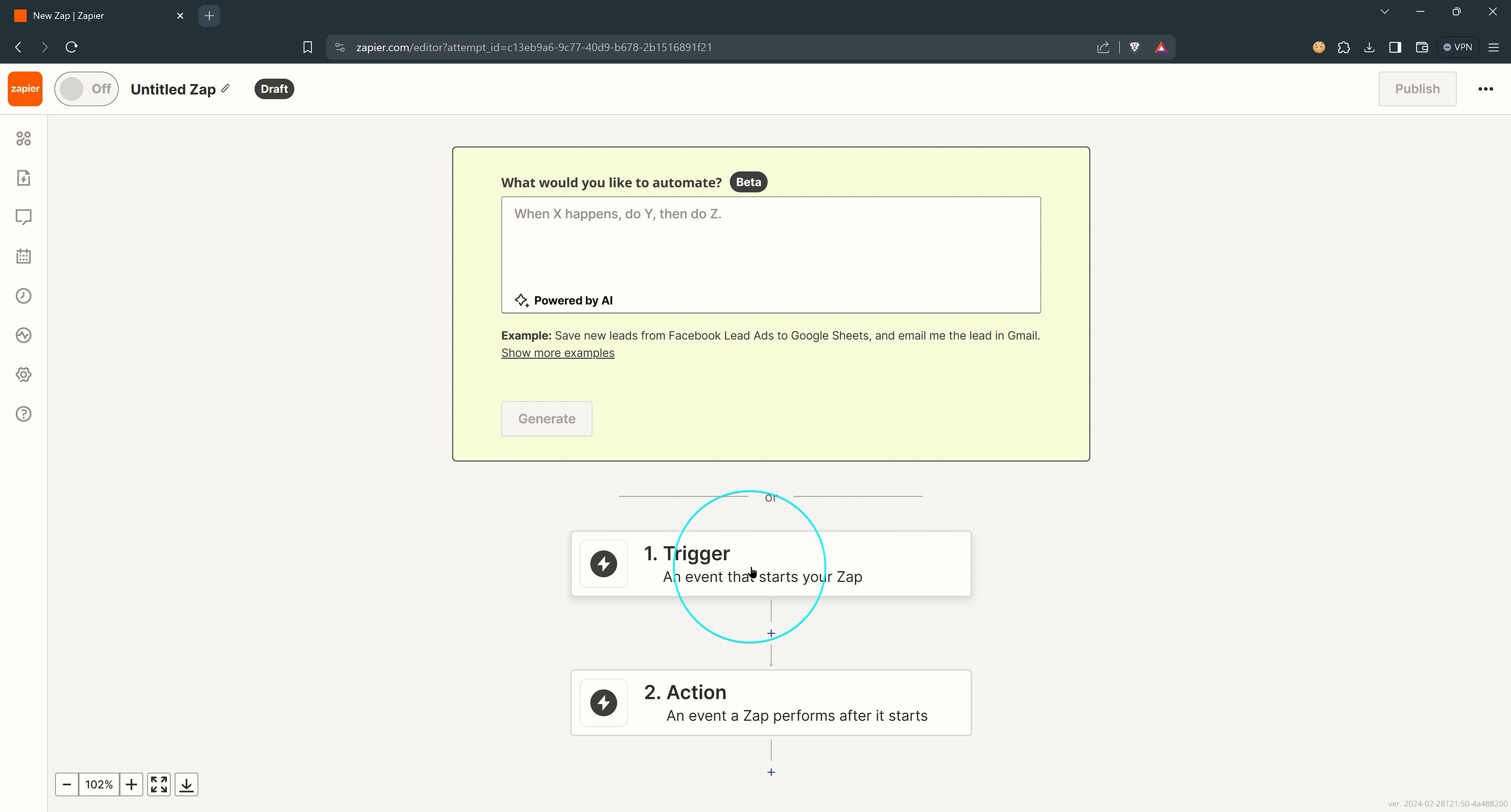Toggle the Zap On/Off switch

(x=86, y=89)
